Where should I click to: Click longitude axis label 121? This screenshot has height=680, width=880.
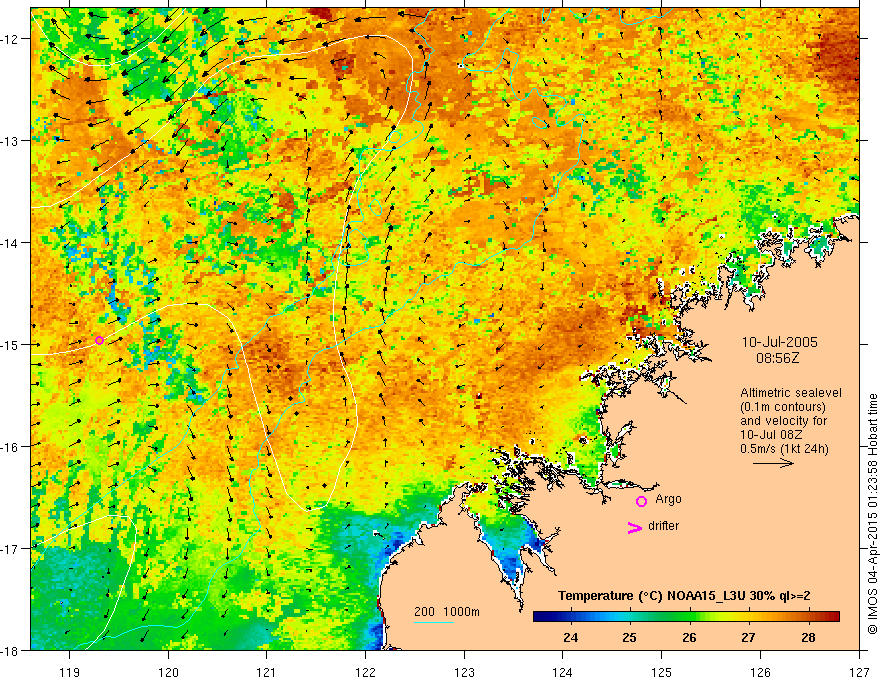[267, 673]
